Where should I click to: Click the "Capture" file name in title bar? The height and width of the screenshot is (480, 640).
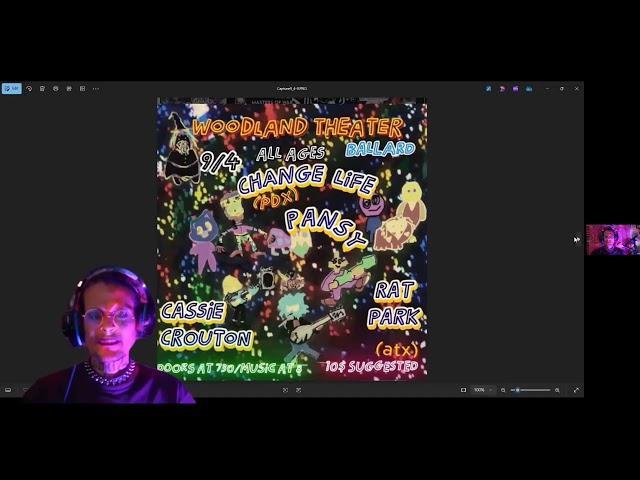(292, 89)
